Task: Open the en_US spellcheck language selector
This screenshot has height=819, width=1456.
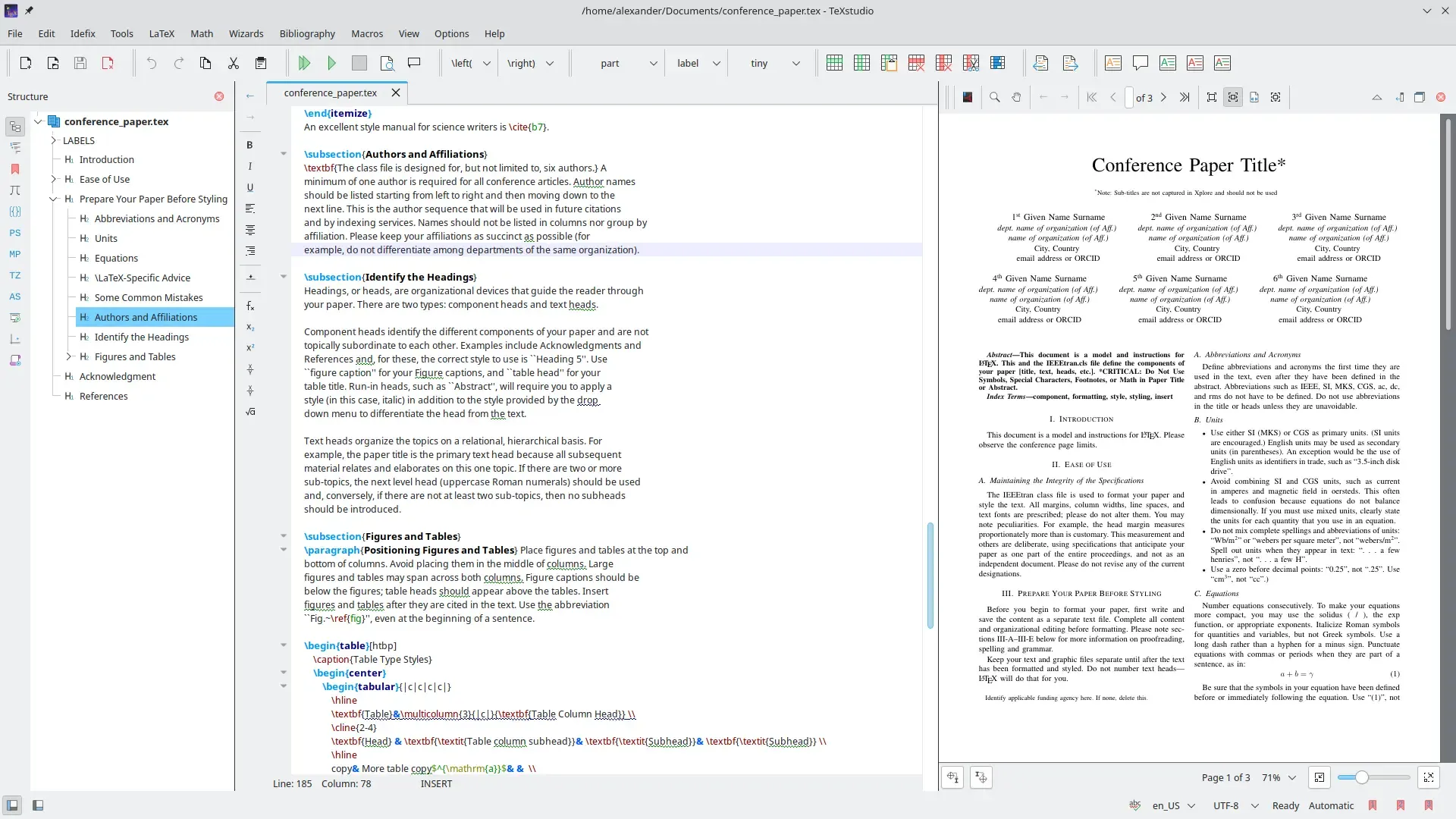Action: 1172,806
